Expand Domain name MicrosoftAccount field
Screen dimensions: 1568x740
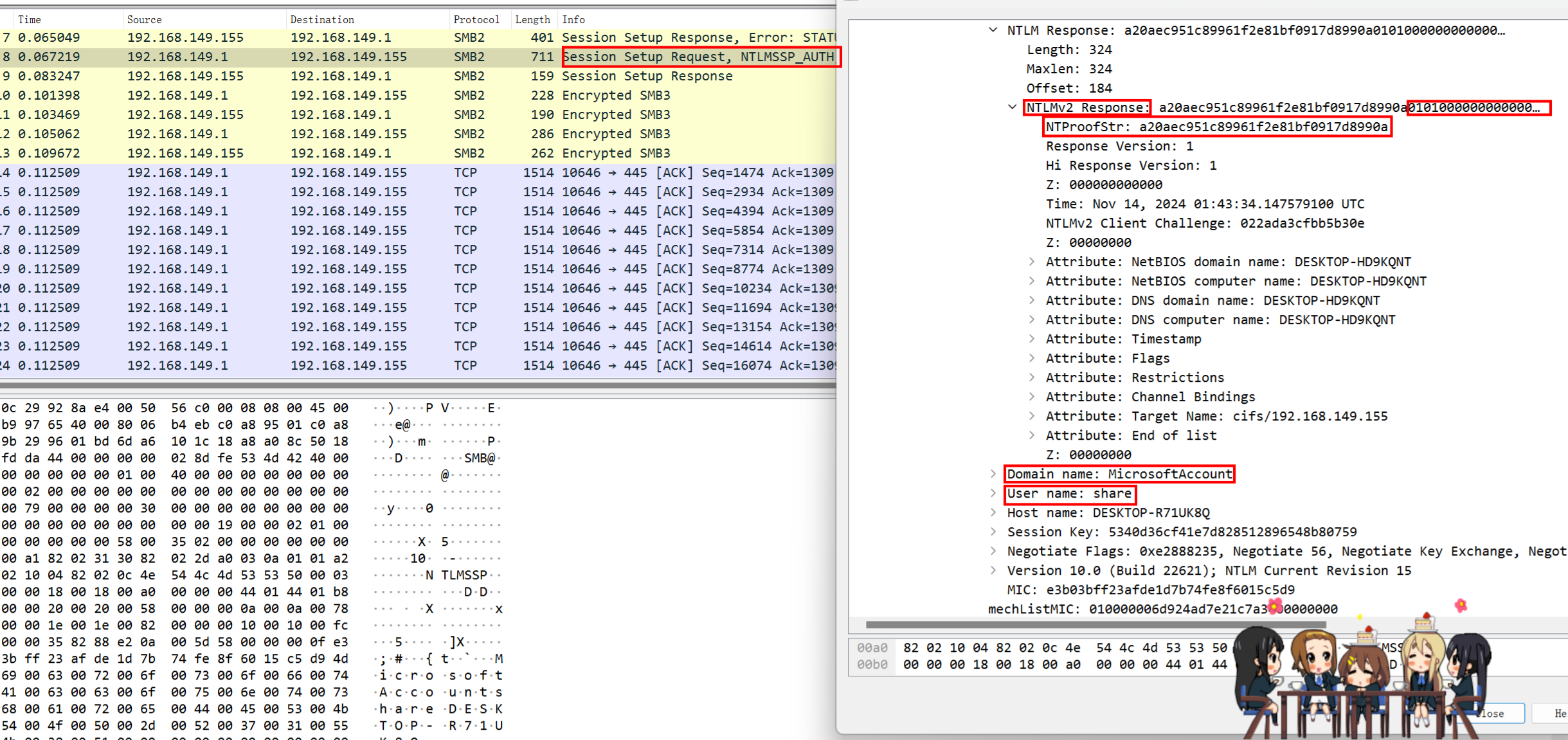[x=993, y=474]
